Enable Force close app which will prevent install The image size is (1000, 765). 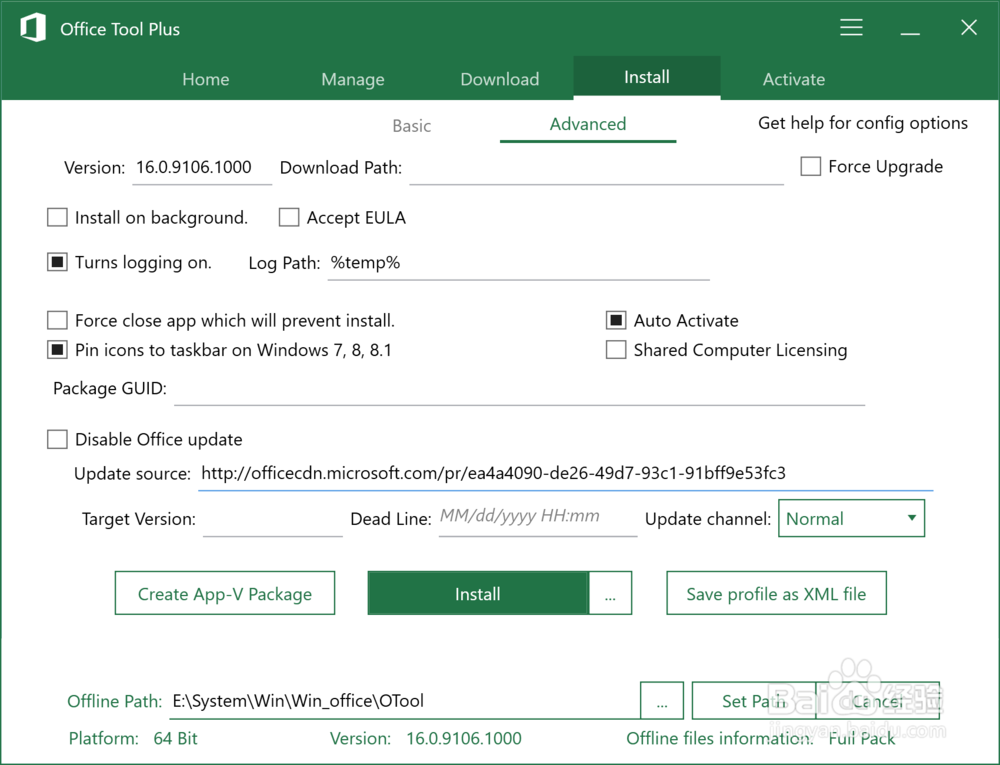pyautogui.click(x=57, y=320)
